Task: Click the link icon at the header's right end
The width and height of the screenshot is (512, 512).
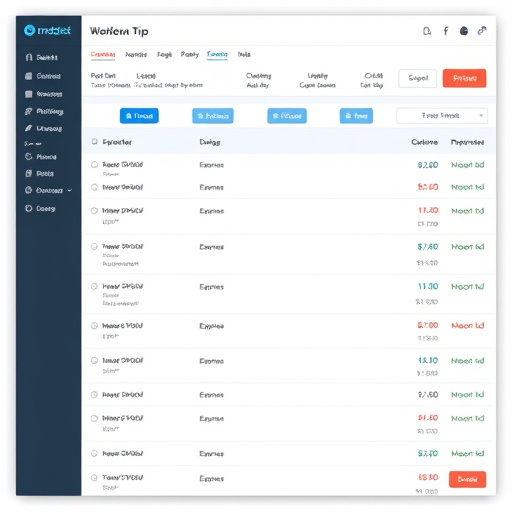Action: click(482, 31)
